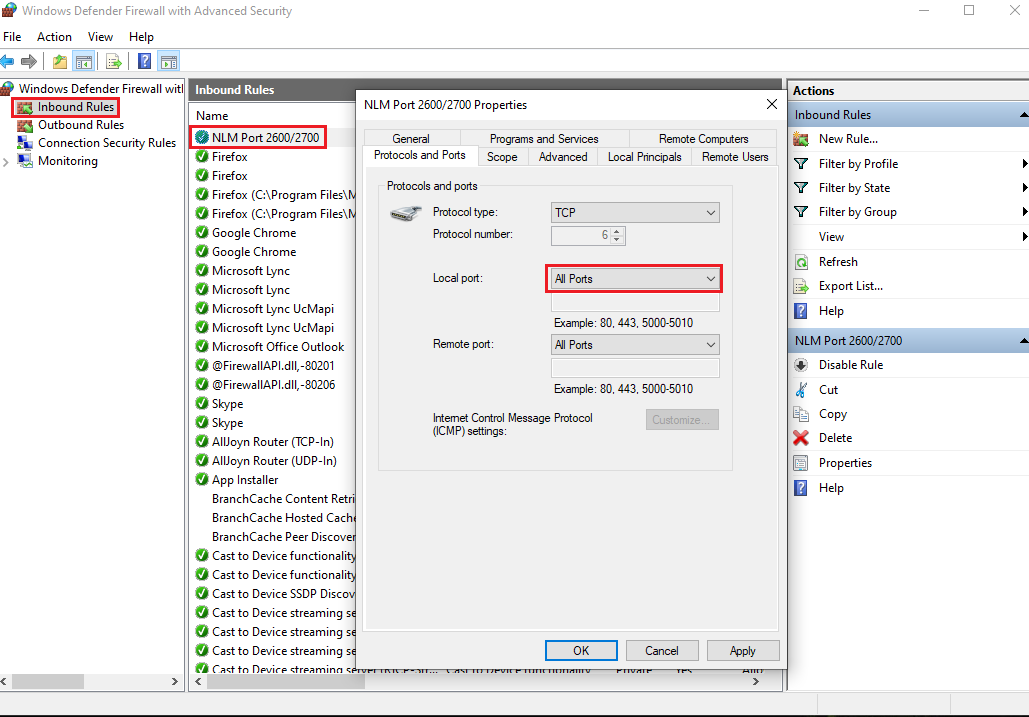Click the Copy icon in Actions pane
The width and height of the screenshot is (1029, 717).
801,414
